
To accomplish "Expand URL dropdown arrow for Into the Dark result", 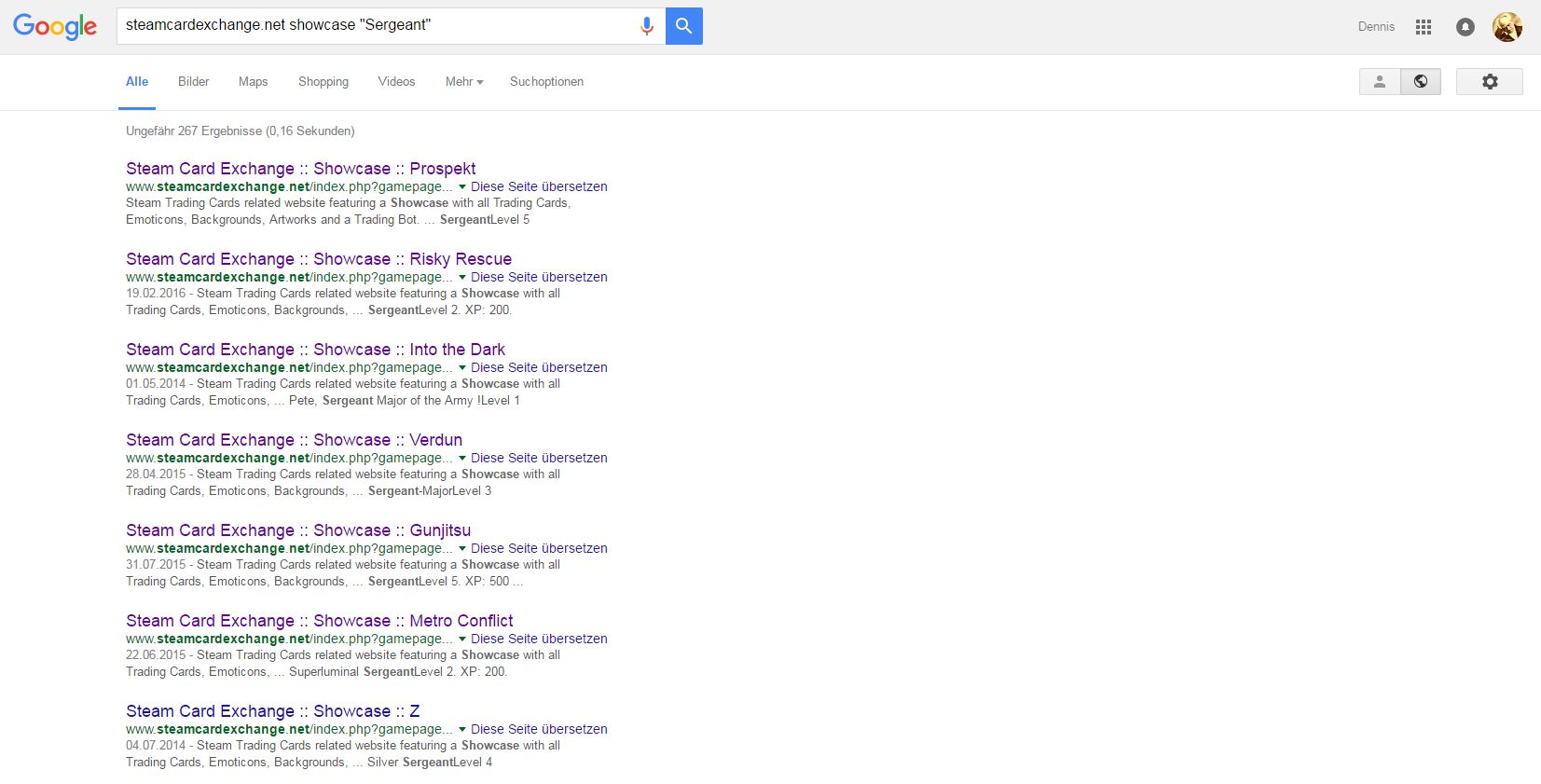I will coord(462,368).
